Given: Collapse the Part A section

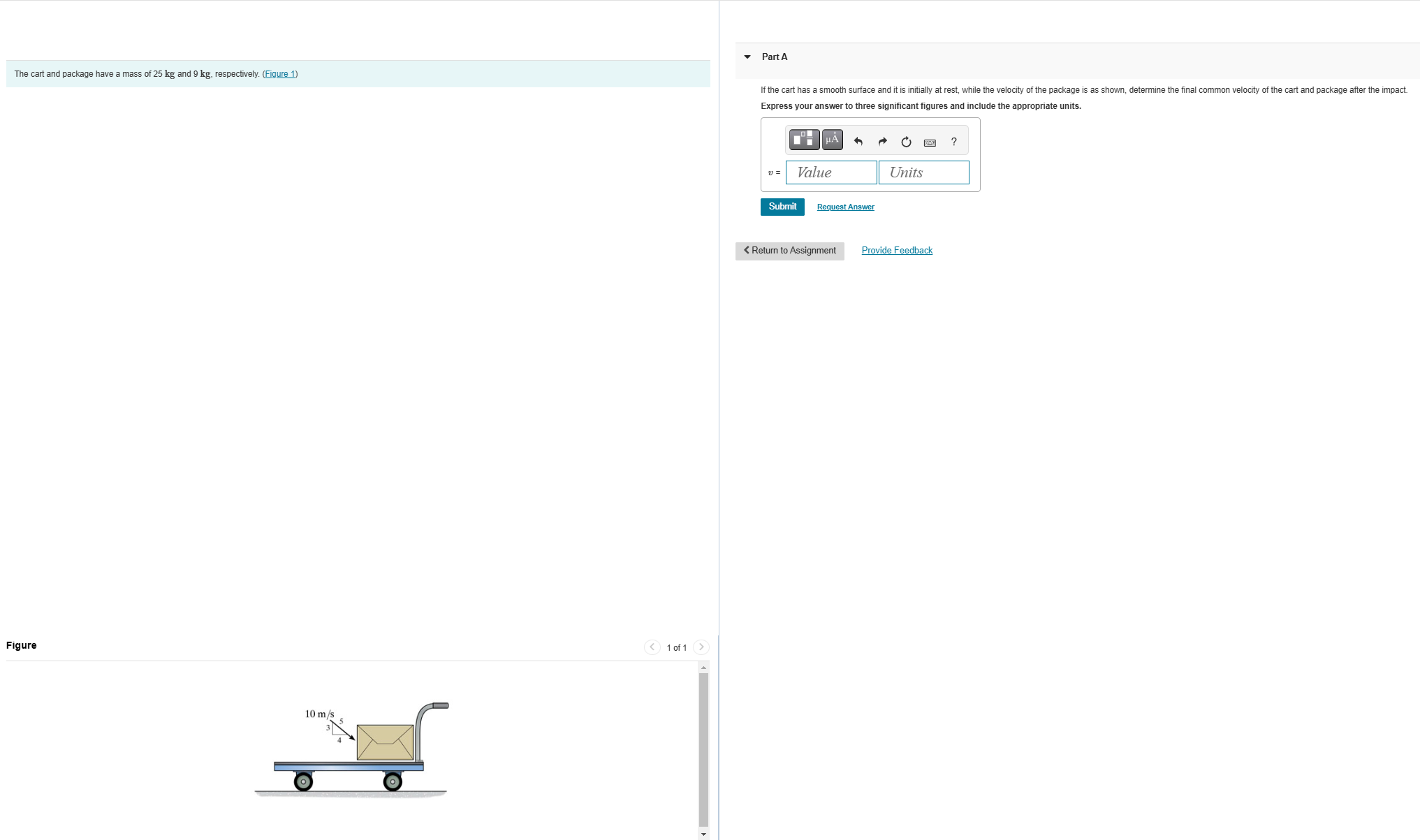Looking at the screenshot, I should pos(746,57).
